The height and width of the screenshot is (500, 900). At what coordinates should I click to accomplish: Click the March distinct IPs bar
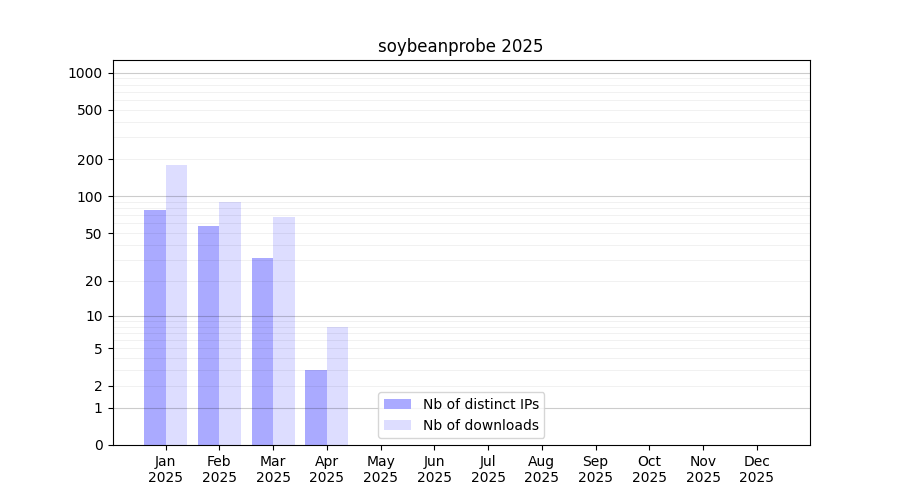pos(262,351)
